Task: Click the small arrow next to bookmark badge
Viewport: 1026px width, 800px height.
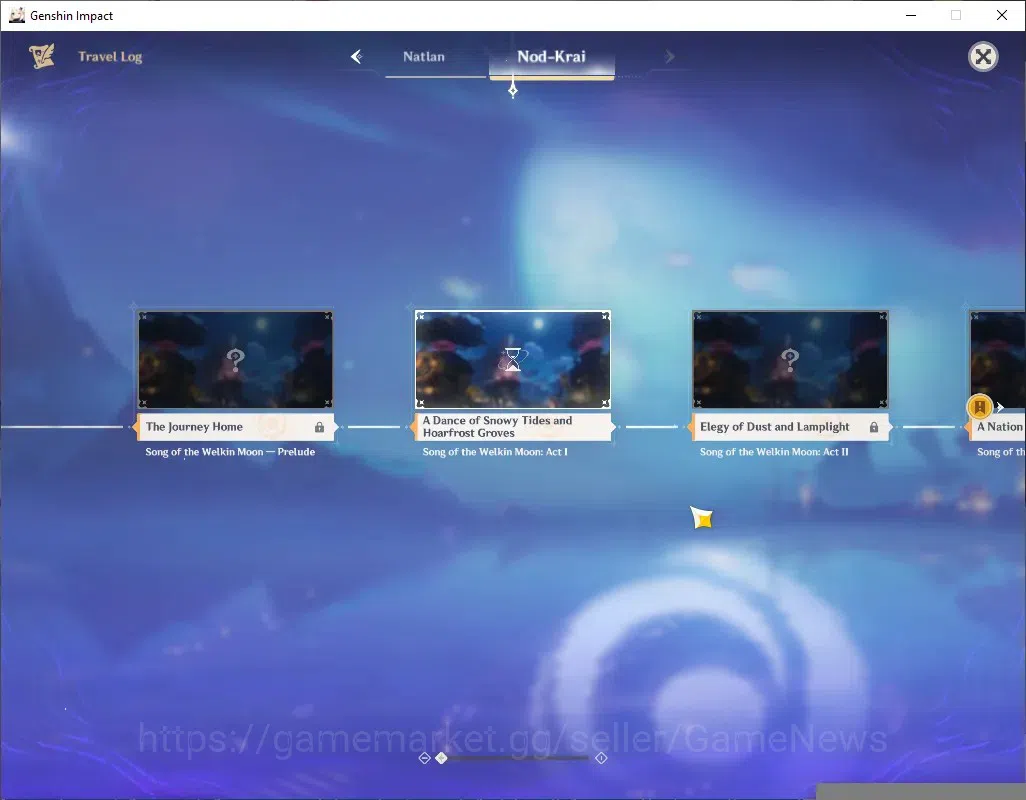Action: [1000, 407]
